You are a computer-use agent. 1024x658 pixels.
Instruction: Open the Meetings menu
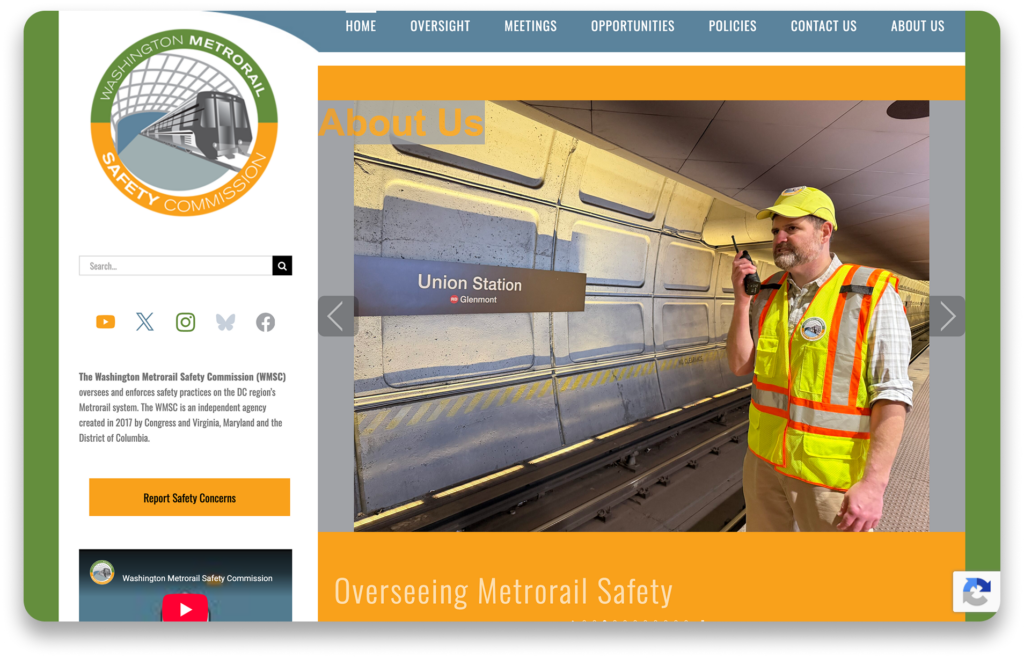[530, 26]
